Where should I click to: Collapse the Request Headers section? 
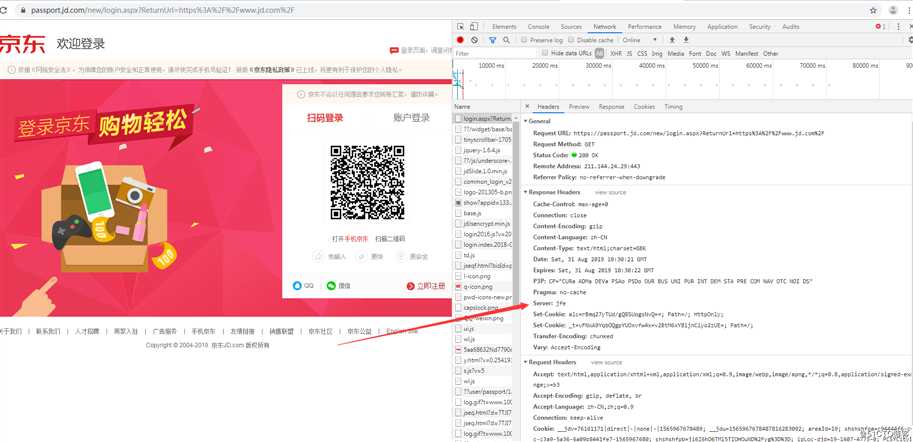[526, 362]
